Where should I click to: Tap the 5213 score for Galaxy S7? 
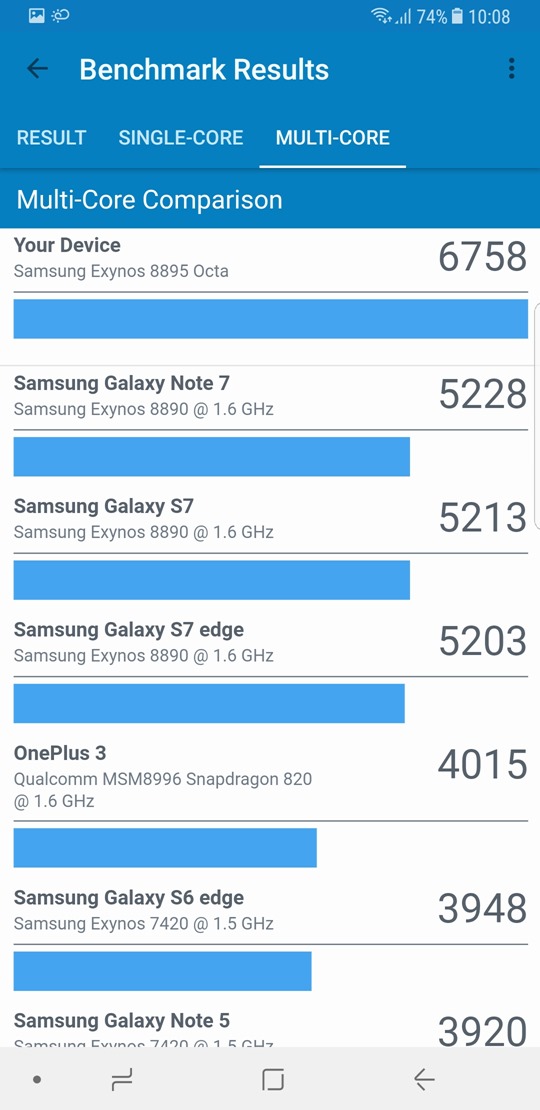coord(483,518)
